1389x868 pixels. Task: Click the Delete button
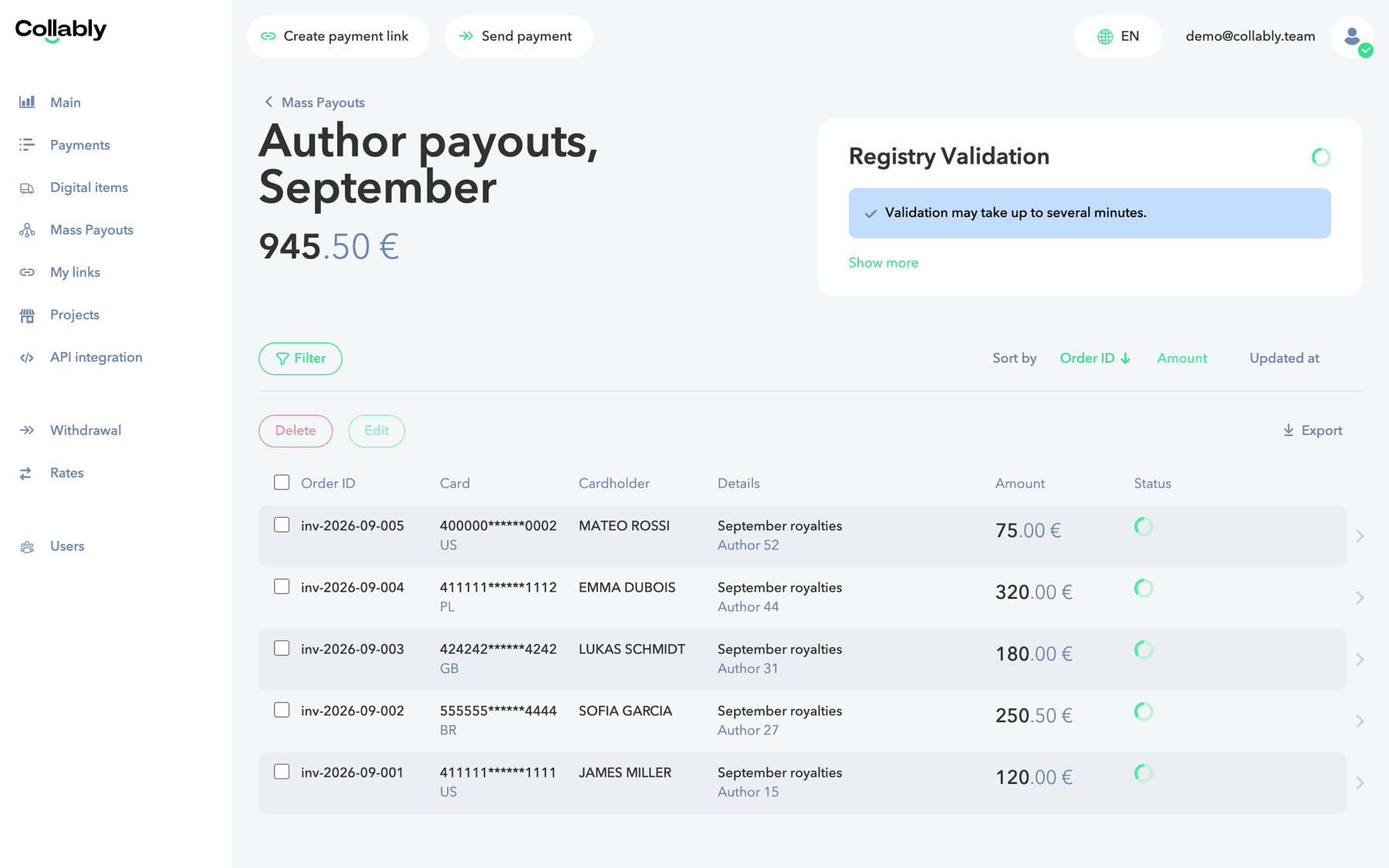(x=296, y=431)
